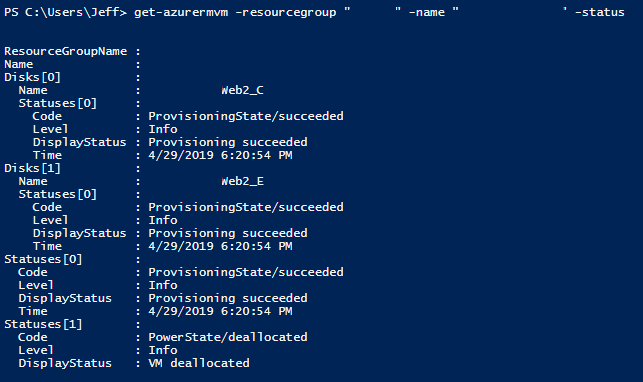The width and height of the screenshot is (643, 382).
Task: Click Provisioning succeeded under top-level Statuses[0]
Action: pos(228,298)
